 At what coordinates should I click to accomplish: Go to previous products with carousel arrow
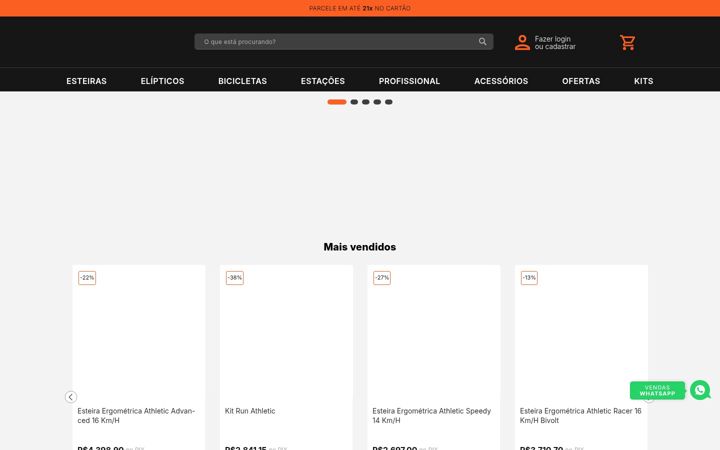pos(71,397)
